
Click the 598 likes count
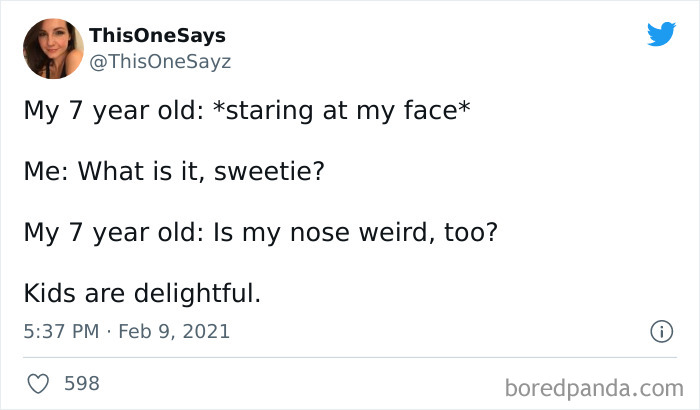tap(81, 383)
